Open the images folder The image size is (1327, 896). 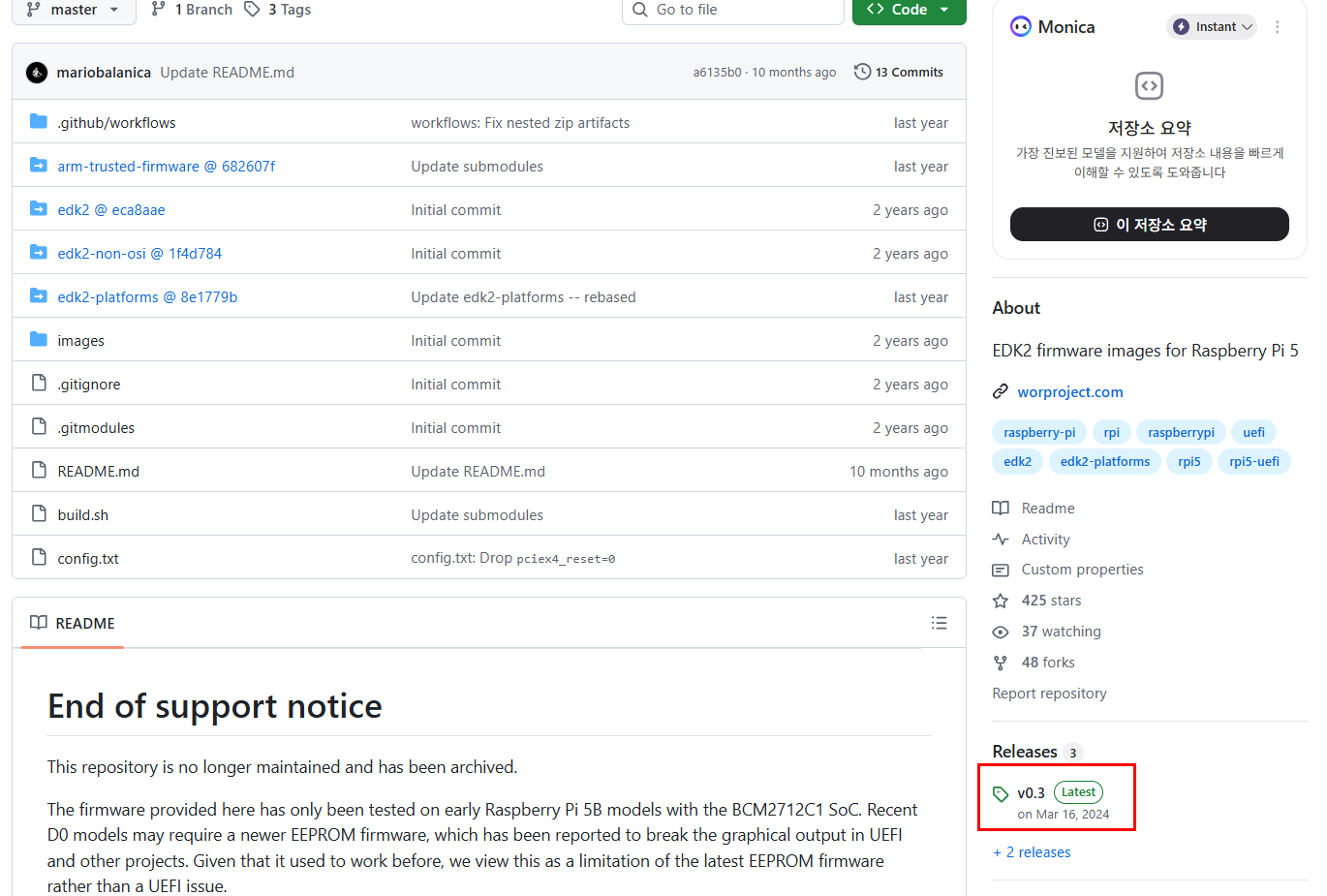pos(80,341)
